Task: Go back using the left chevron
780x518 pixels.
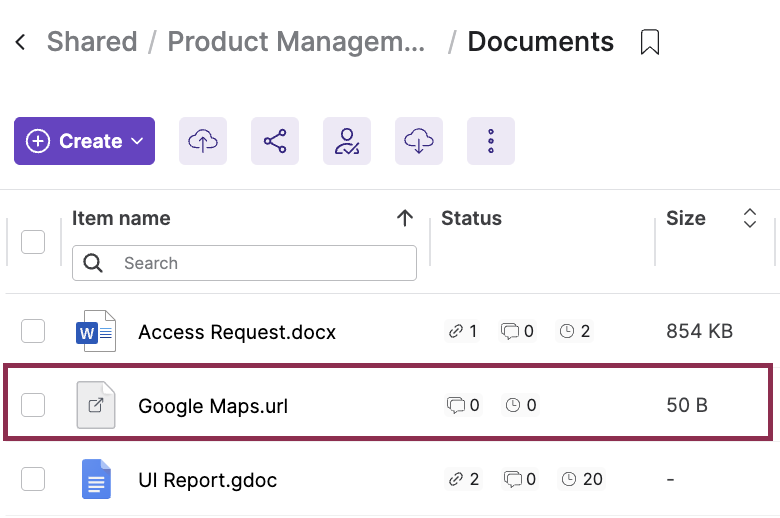Action: point(21,42)
